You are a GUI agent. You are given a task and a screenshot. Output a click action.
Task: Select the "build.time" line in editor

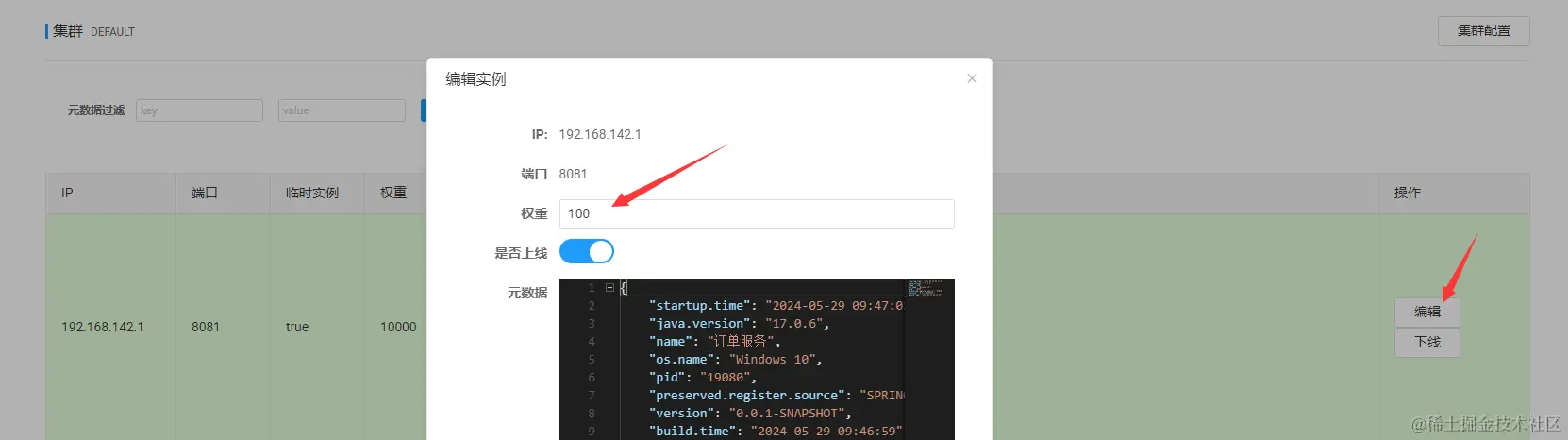776,431
